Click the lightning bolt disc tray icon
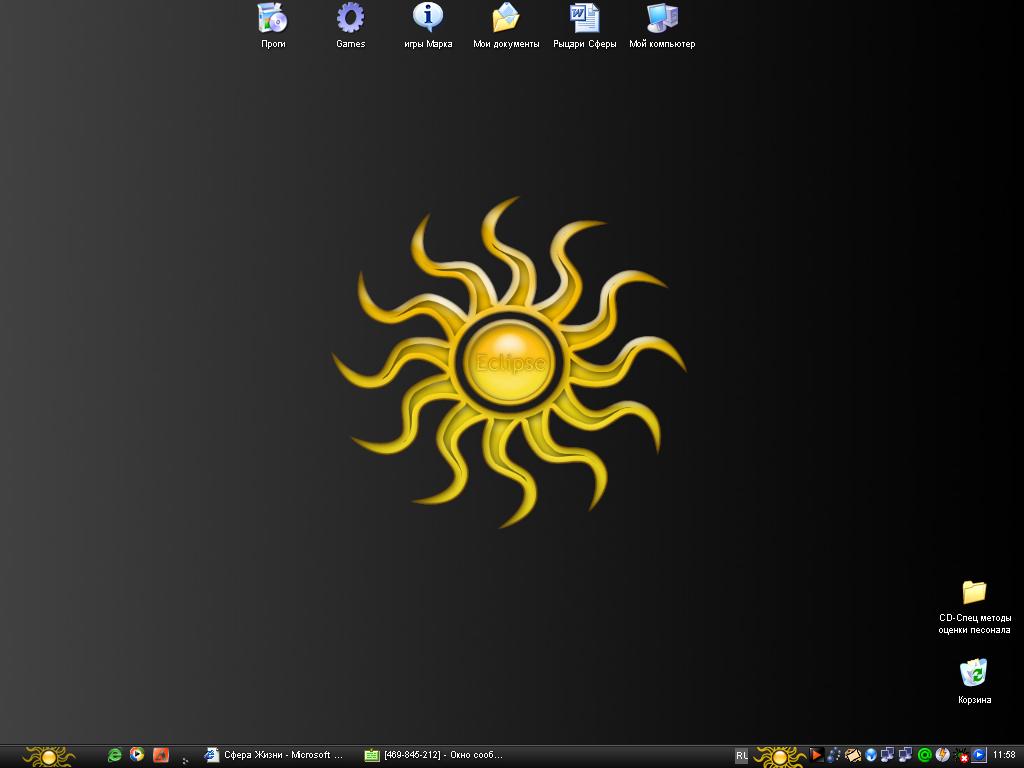The height and width of the screenshot is (768, 1024). coord(942,756)
